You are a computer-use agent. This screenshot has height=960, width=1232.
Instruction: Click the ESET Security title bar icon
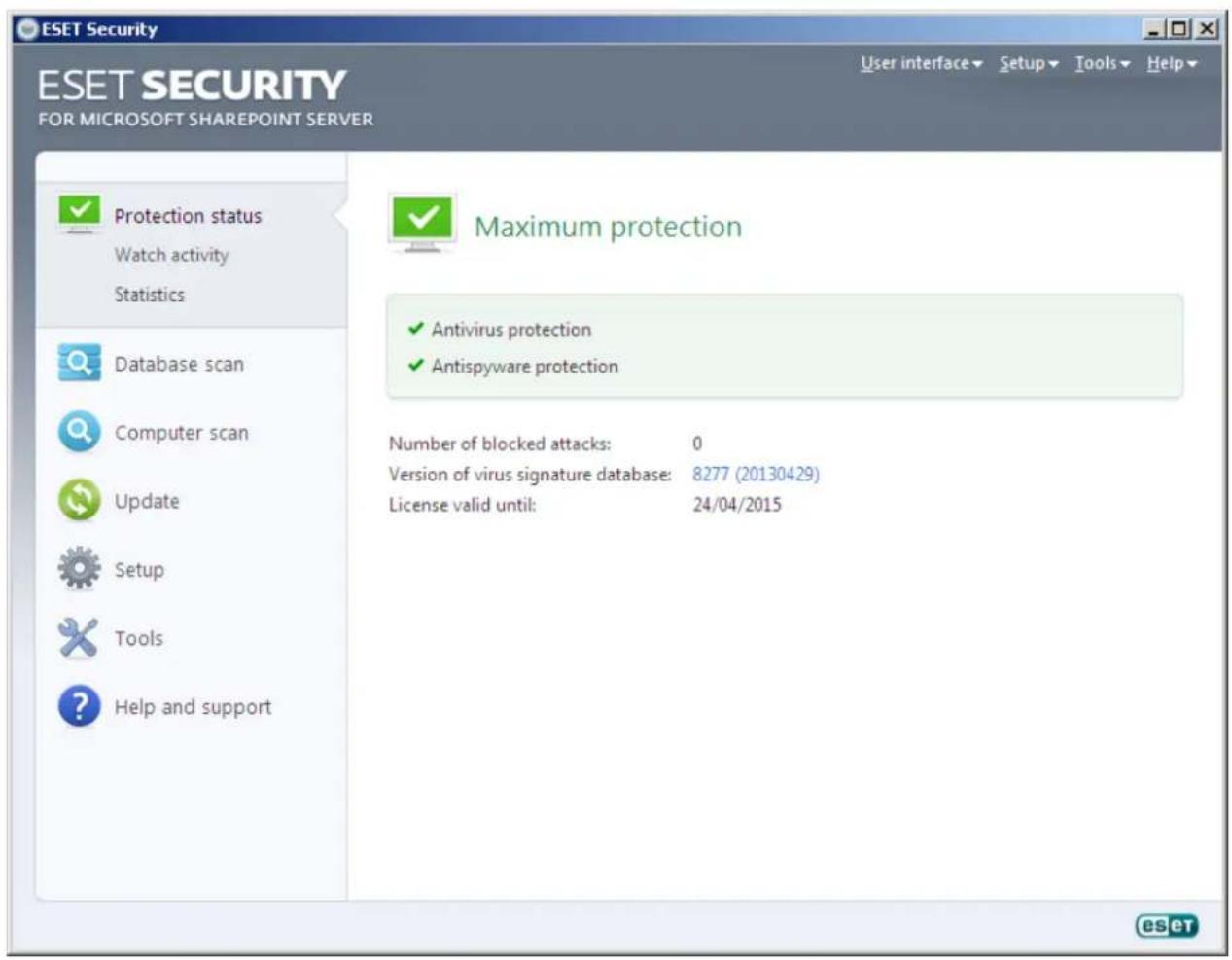[x=27, y=29]
